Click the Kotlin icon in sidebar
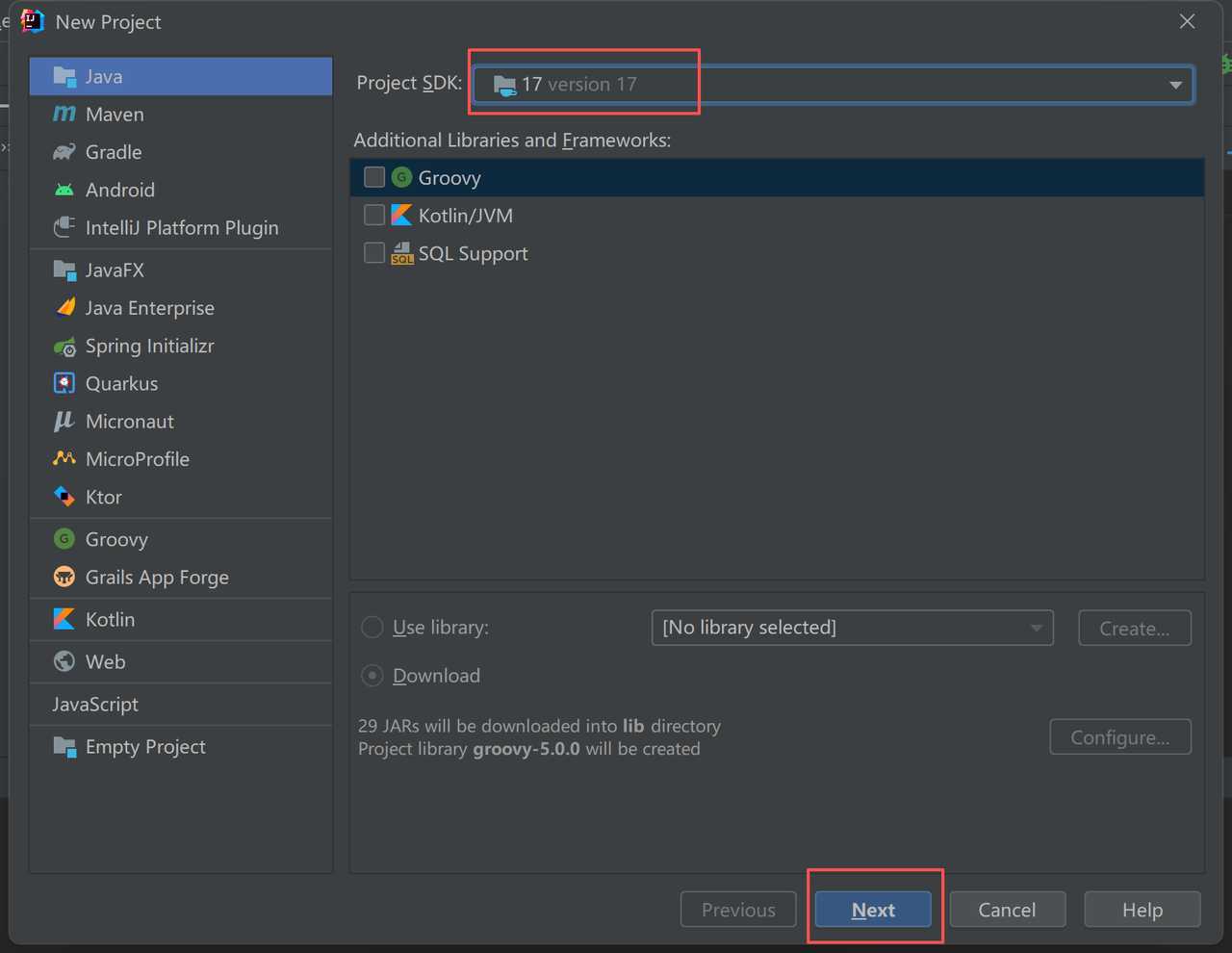 click(64, 619)
